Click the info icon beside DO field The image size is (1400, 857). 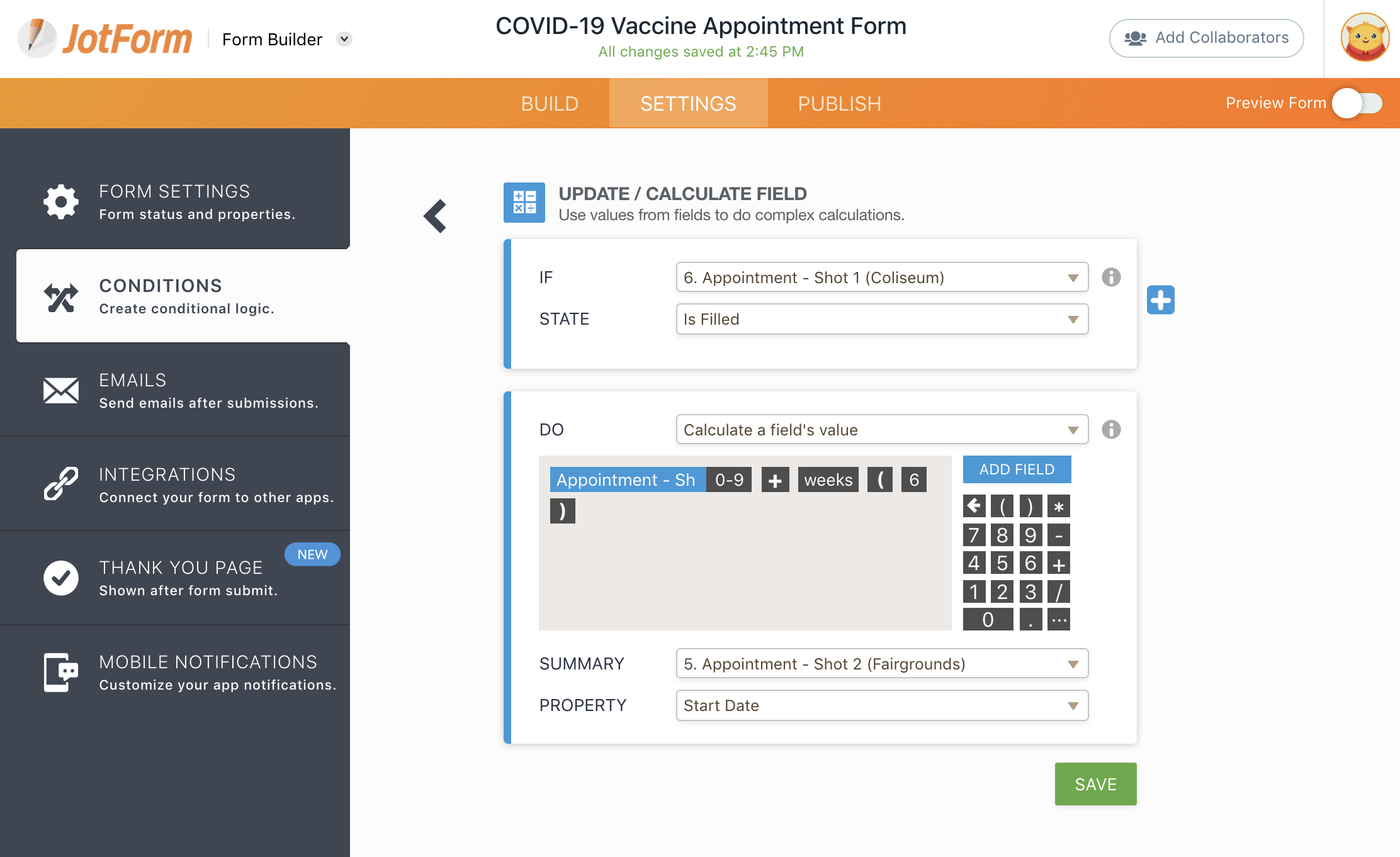pos(1111,429)
